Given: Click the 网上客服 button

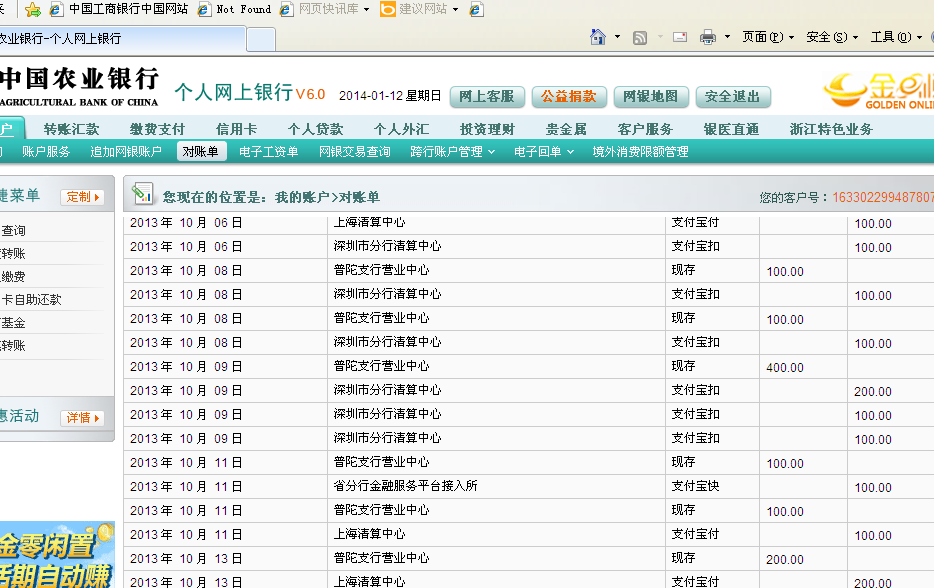Looking at the screenshot, I should [x=487, y=97].
